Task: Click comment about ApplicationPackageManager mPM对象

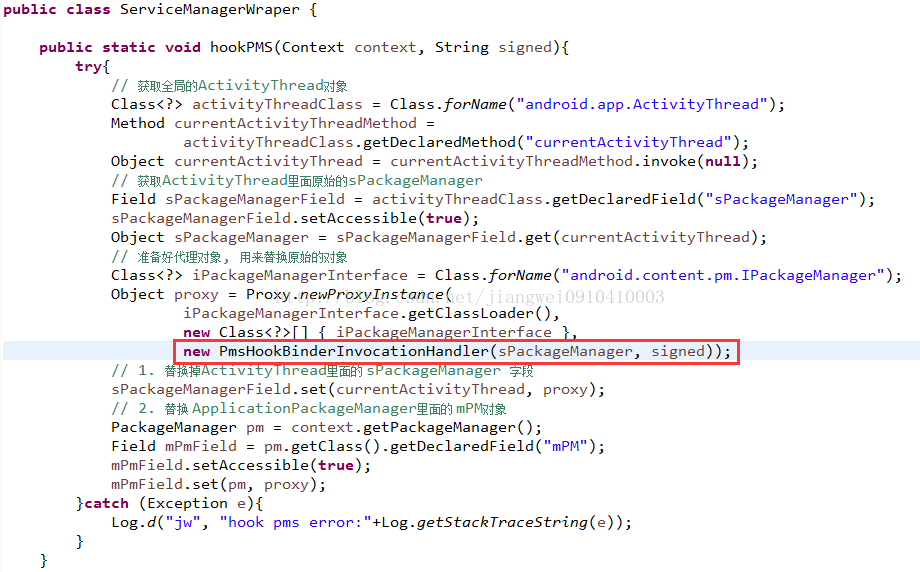Action: 309,409
